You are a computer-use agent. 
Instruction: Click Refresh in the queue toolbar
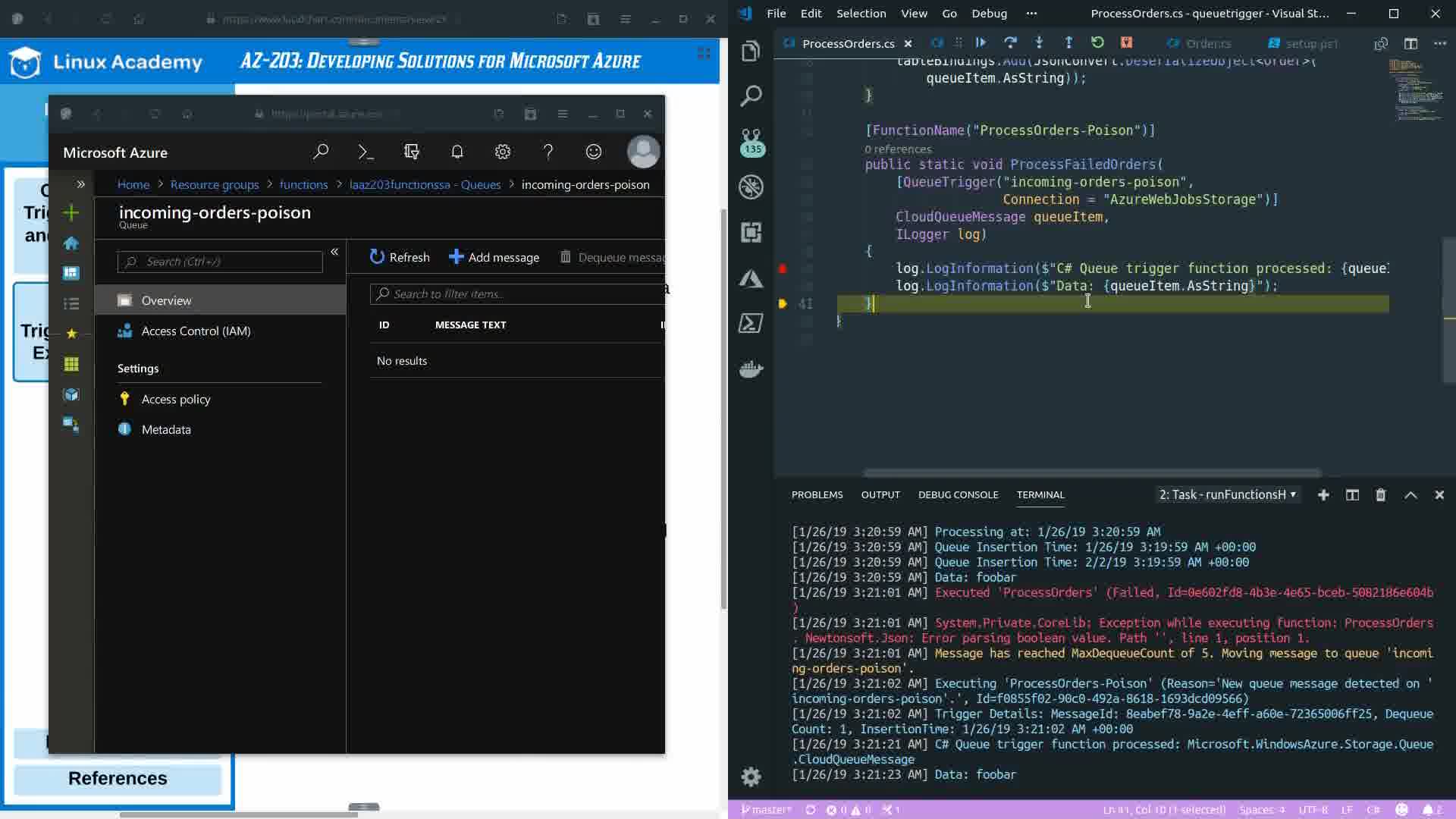(x=400, y=258)
